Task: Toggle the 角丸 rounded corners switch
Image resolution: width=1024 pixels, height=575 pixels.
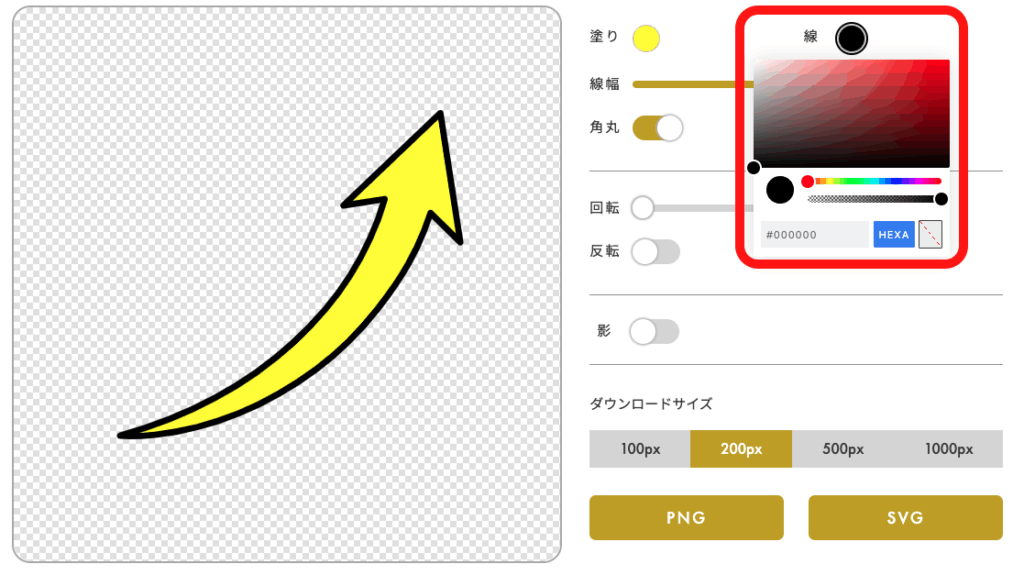Action: click(658, 127)
